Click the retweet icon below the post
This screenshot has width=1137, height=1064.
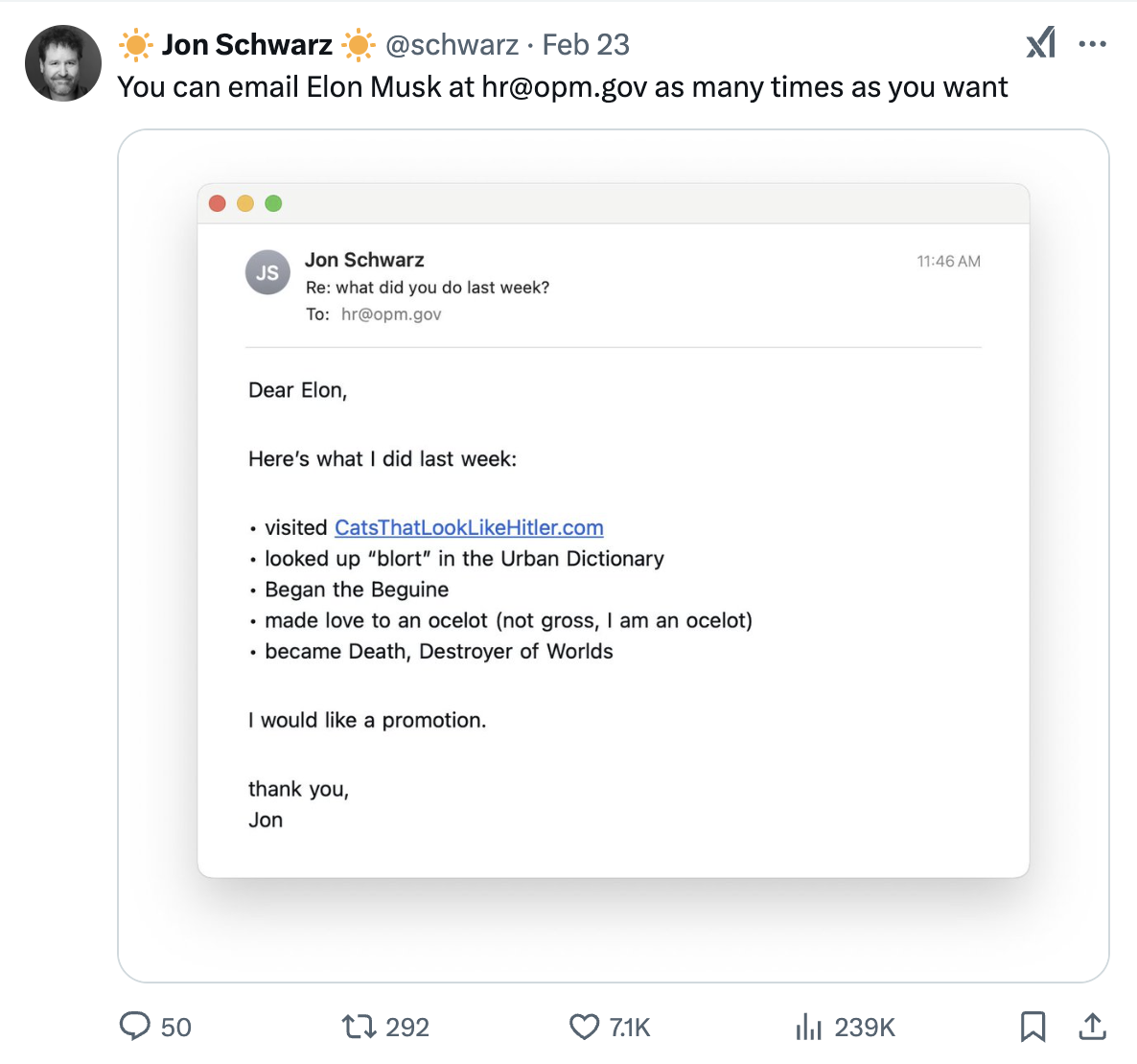click(359, 1027)
